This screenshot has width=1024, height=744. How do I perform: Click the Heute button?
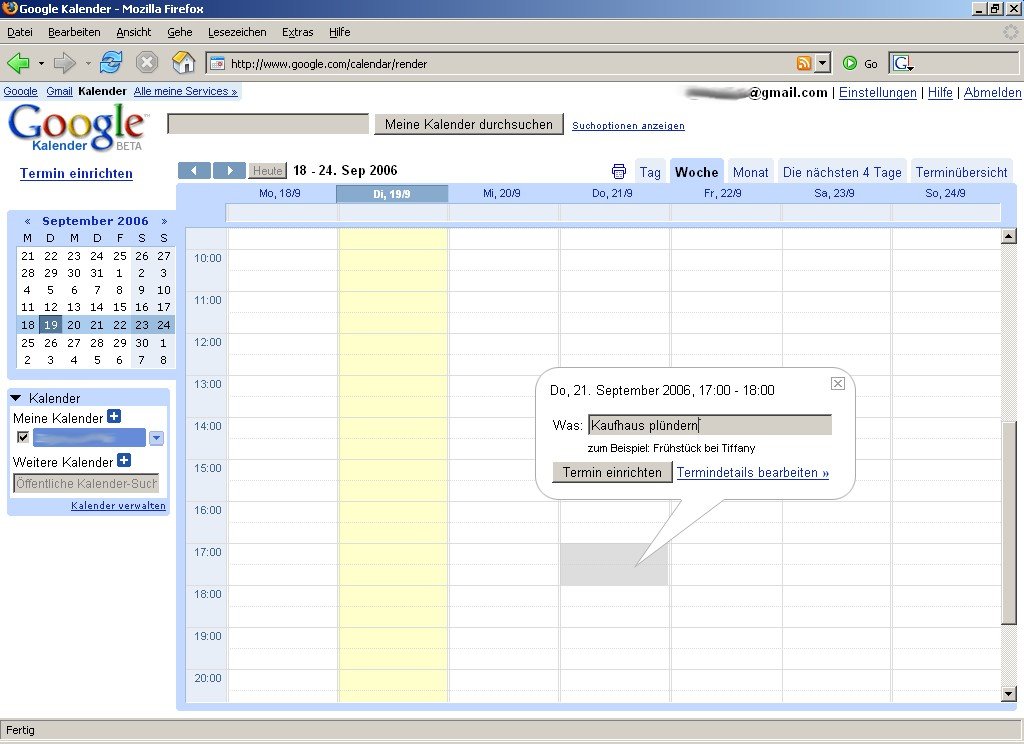tap(268, 170)
